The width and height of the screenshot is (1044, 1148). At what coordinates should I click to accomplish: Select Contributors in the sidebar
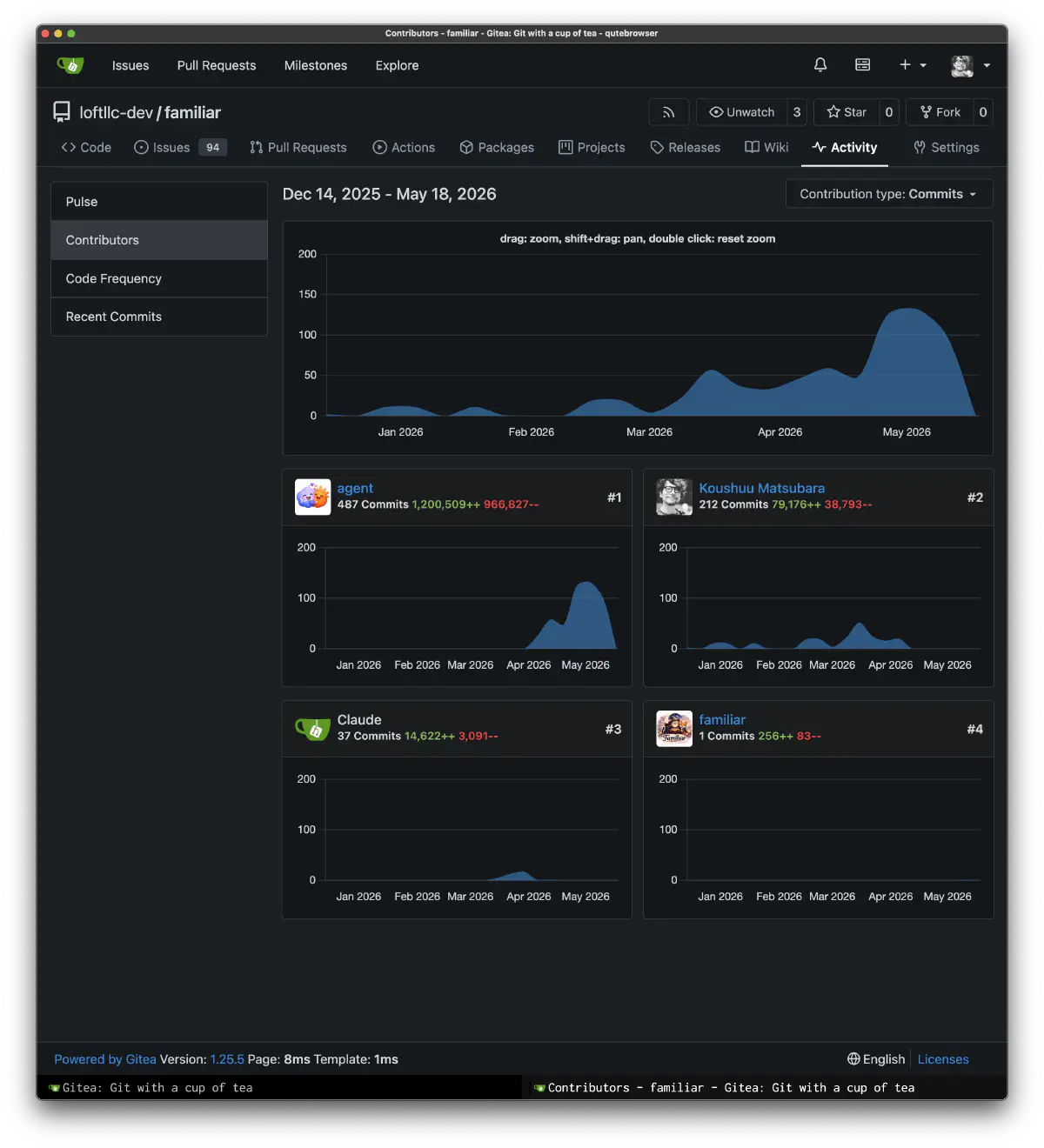pos(159,240)
